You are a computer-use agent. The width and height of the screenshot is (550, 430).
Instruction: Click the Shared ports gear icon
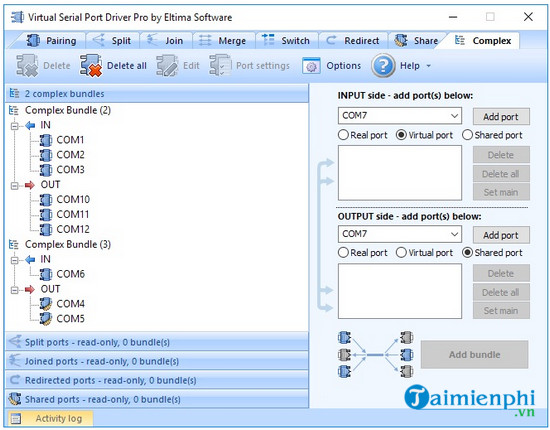click(x=15, y=399)
